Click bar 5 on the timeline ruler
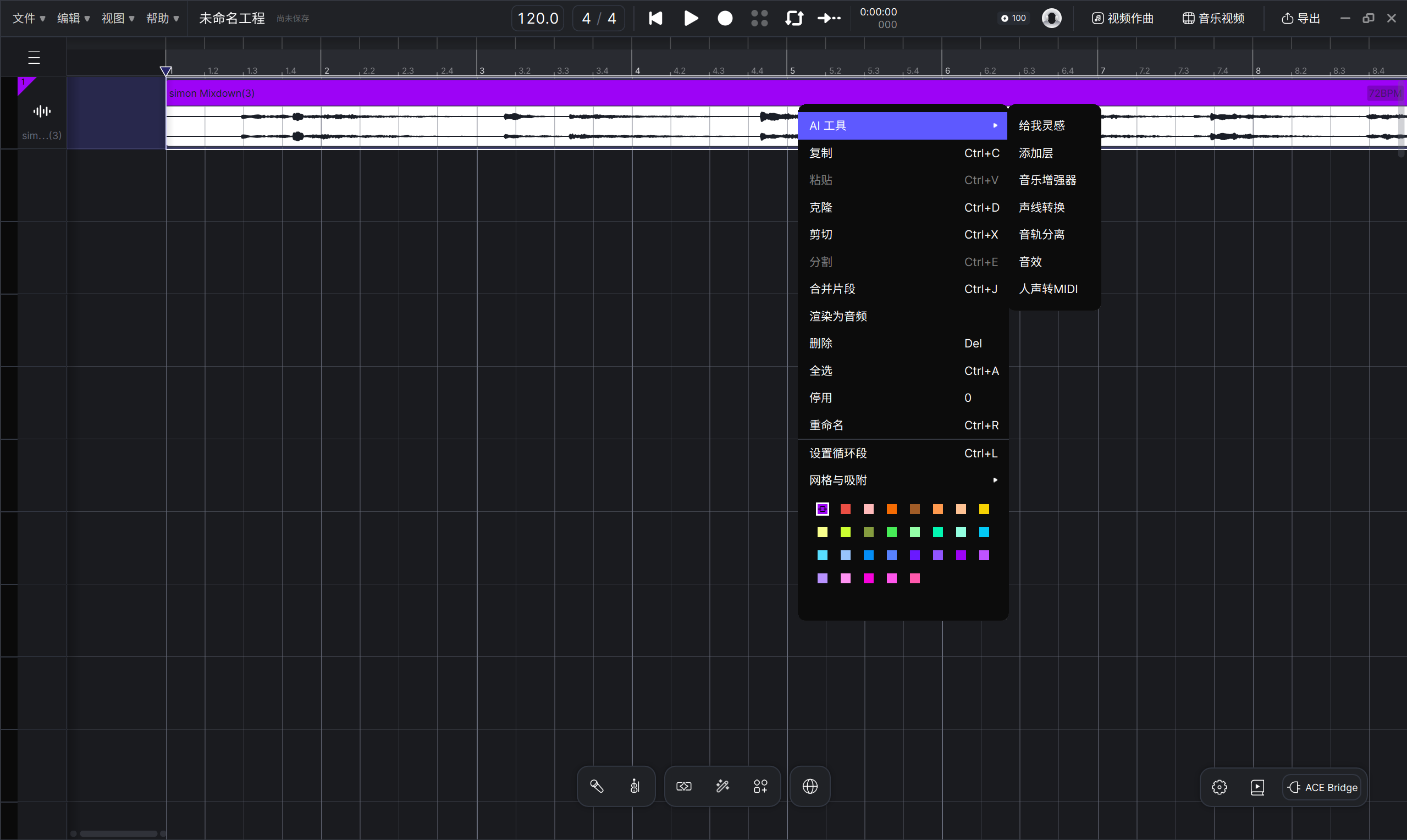 (792, 70)
